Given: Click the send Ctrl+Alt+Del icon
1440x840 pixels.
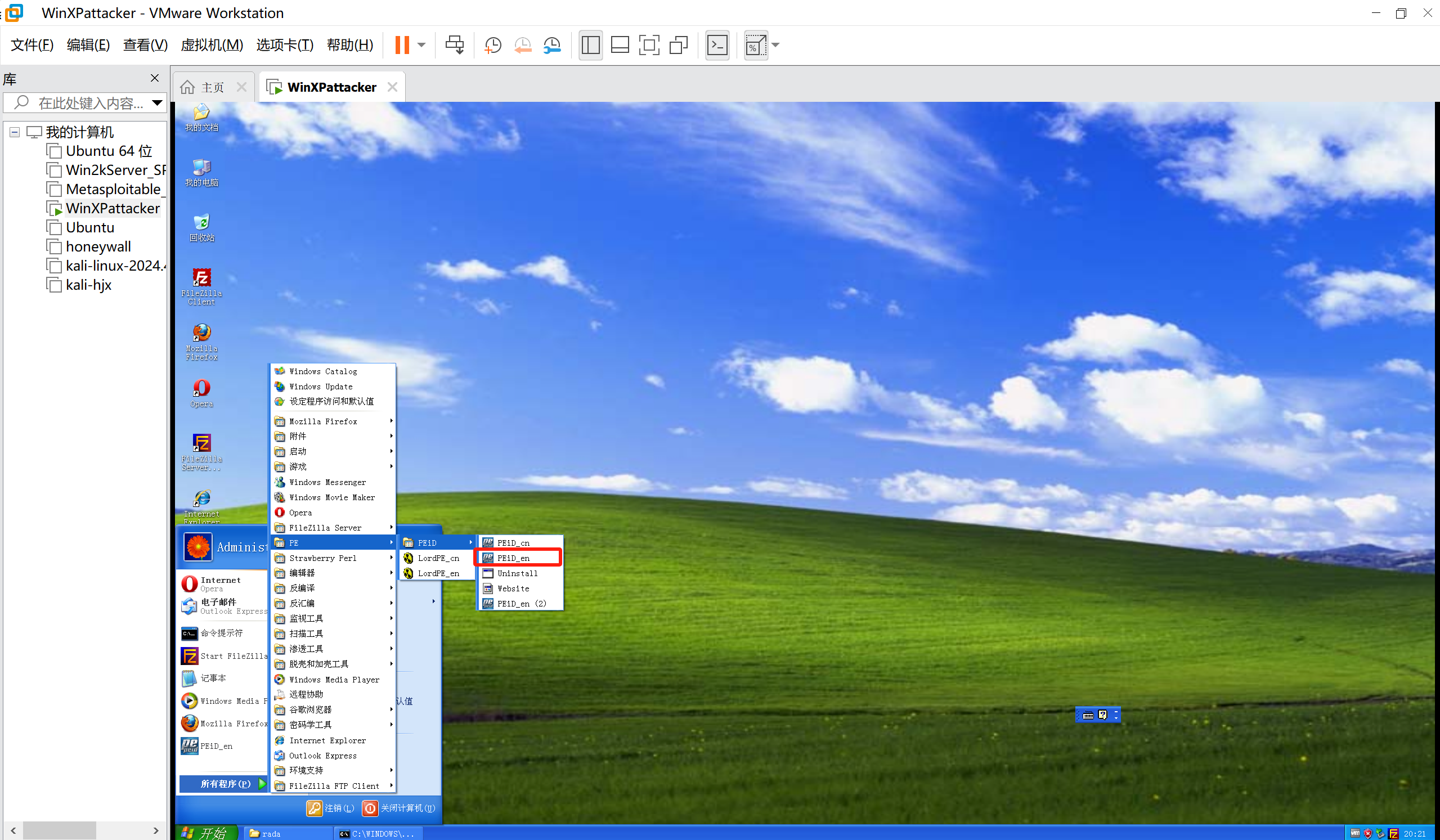Looking at the screenshot, I should point(455,45).
